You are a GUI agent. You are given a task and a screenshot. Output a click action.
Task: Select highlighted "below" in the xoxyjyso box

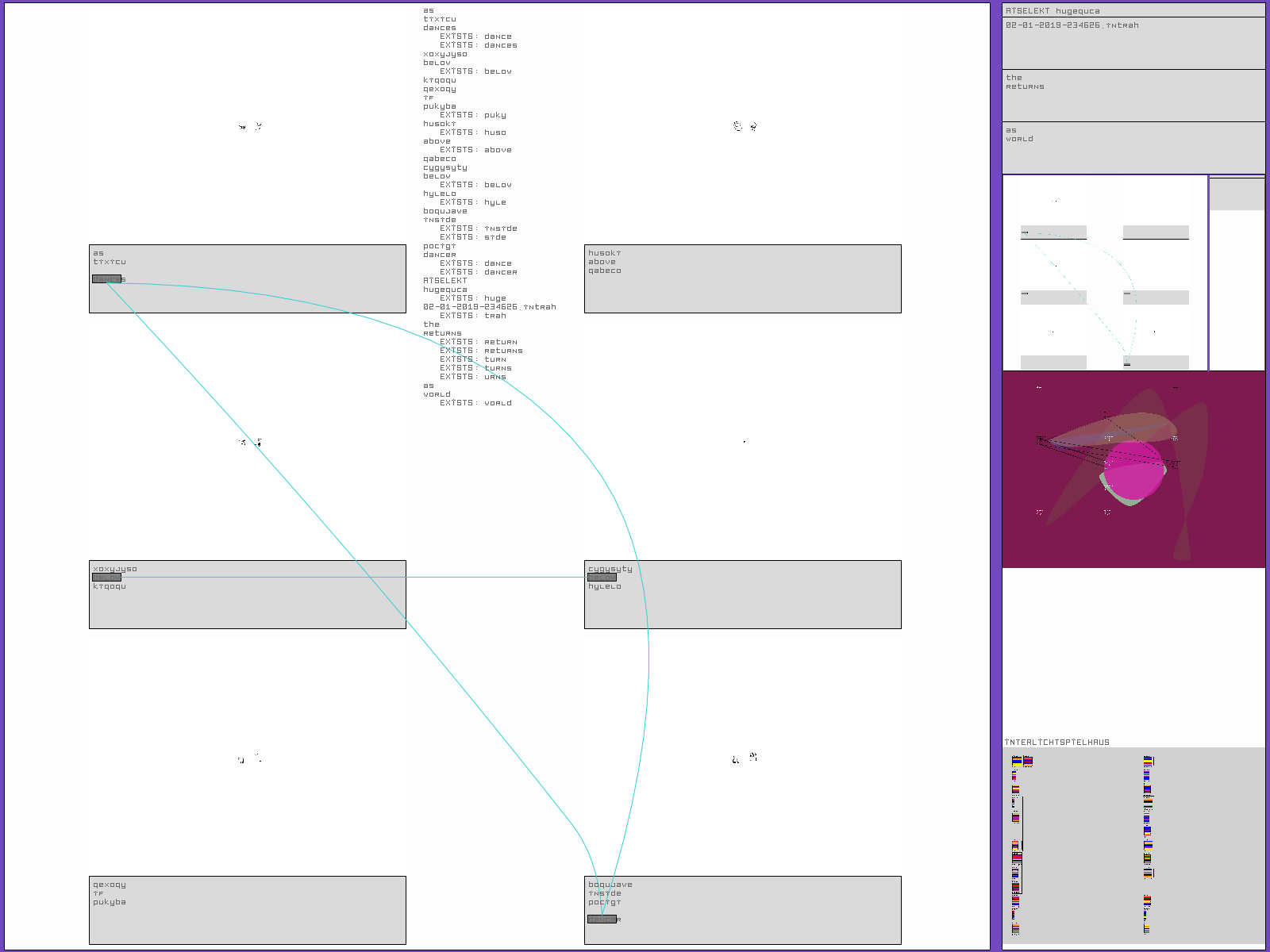(107, 578)
